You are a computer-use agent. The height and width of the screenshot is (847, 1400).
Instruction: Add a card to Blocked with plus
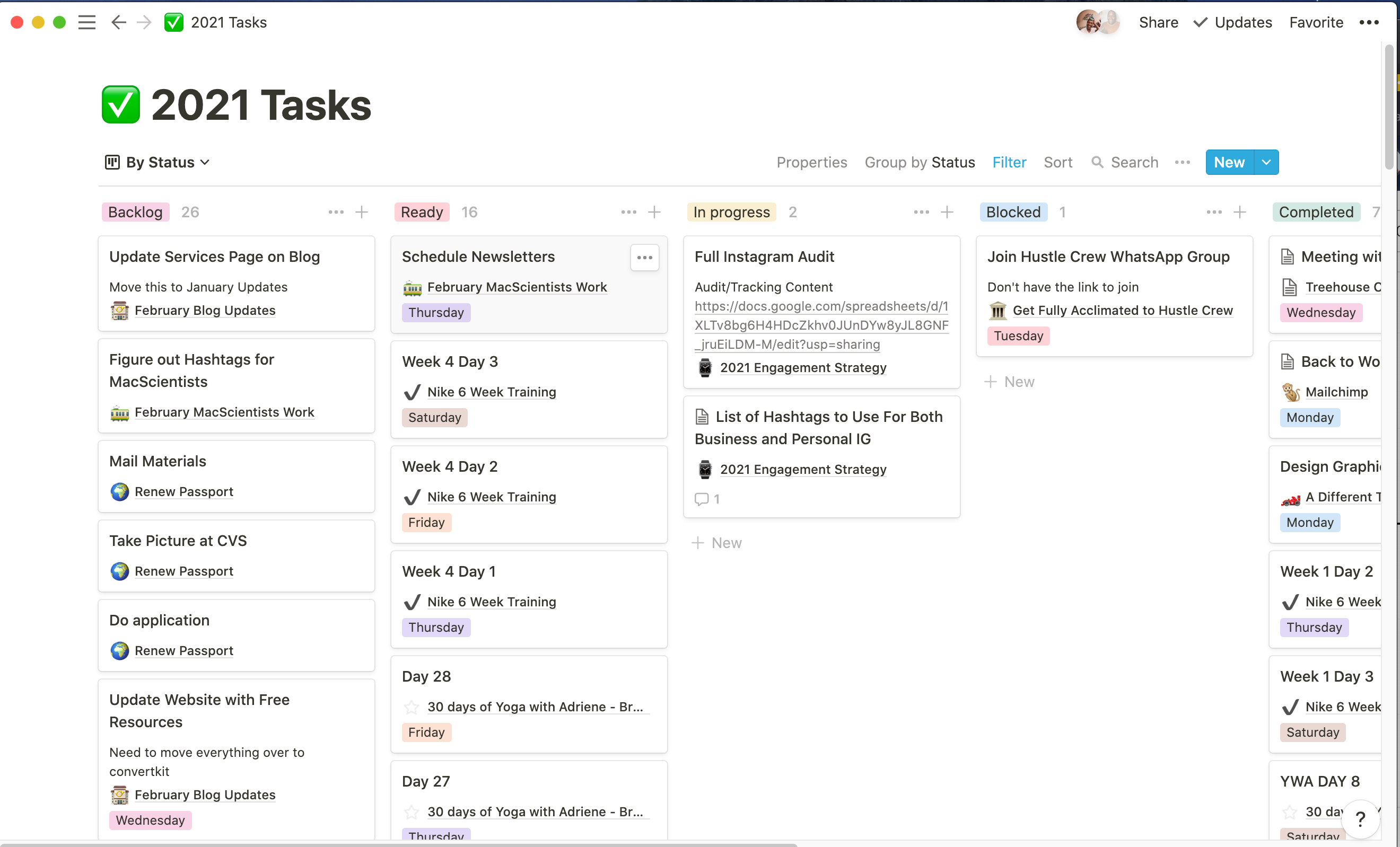click(x=1239, y=212)
